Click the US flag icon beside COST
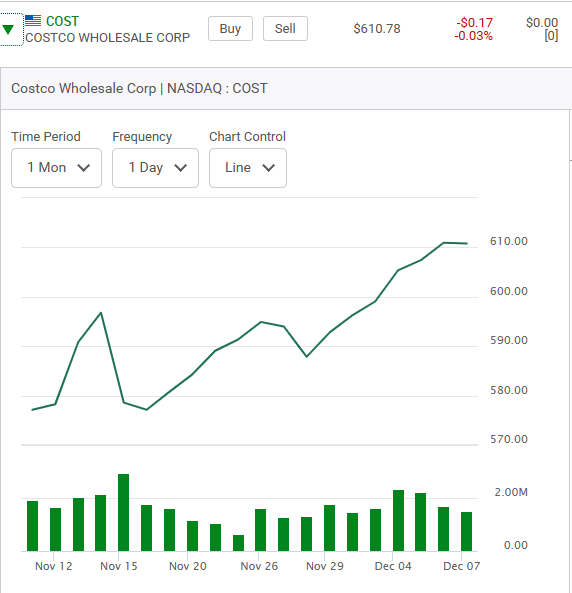Image resolution: width=572 pixels, height=593 pixels. (33, 21)
